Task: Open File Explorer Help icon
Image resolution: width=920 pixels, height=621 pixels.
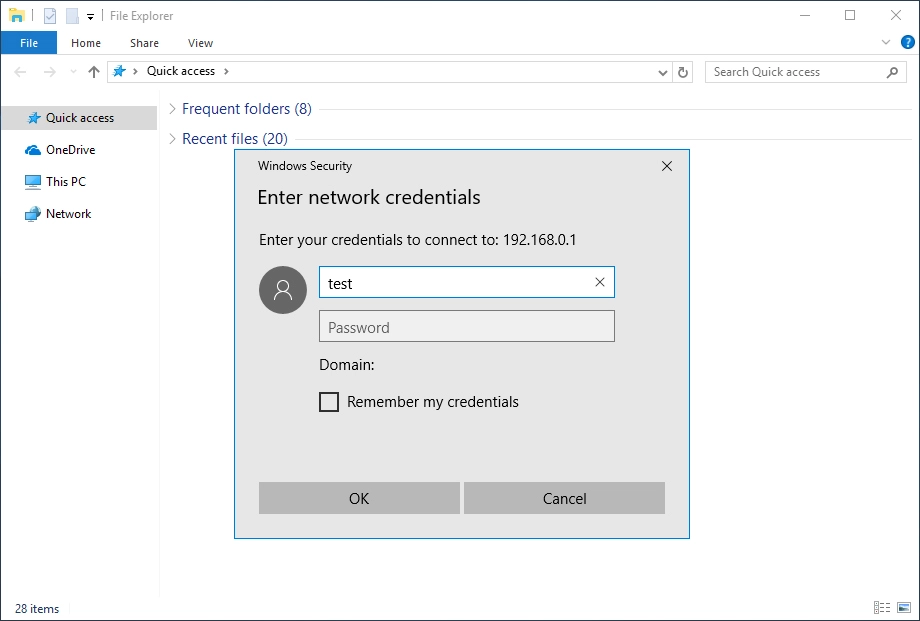Action: (x=907, y=42)
